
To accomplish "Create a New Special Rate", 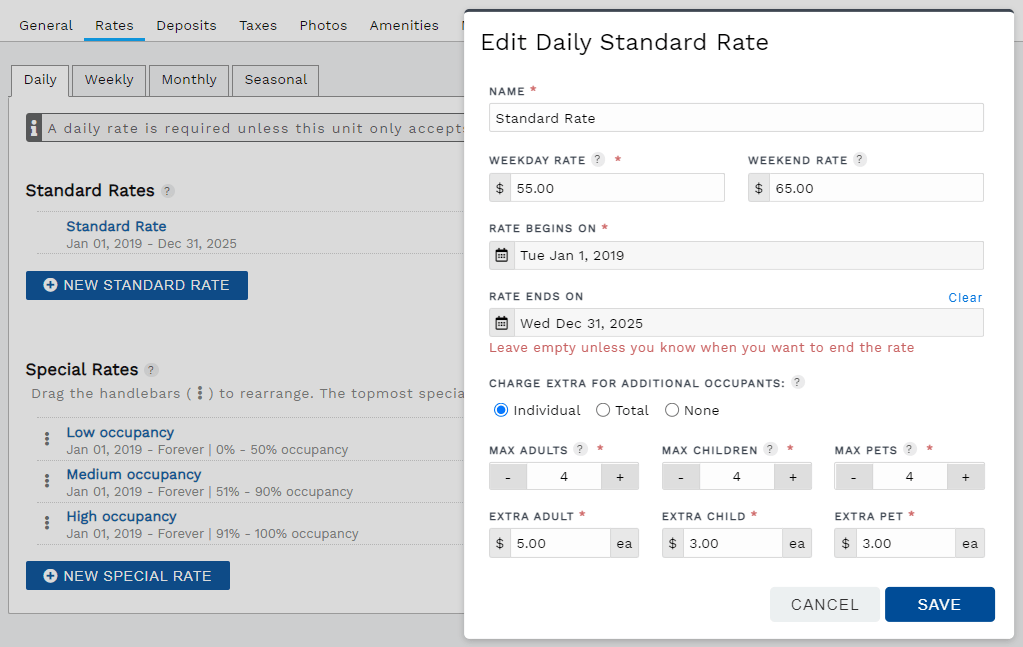I will tap(127, 575).
